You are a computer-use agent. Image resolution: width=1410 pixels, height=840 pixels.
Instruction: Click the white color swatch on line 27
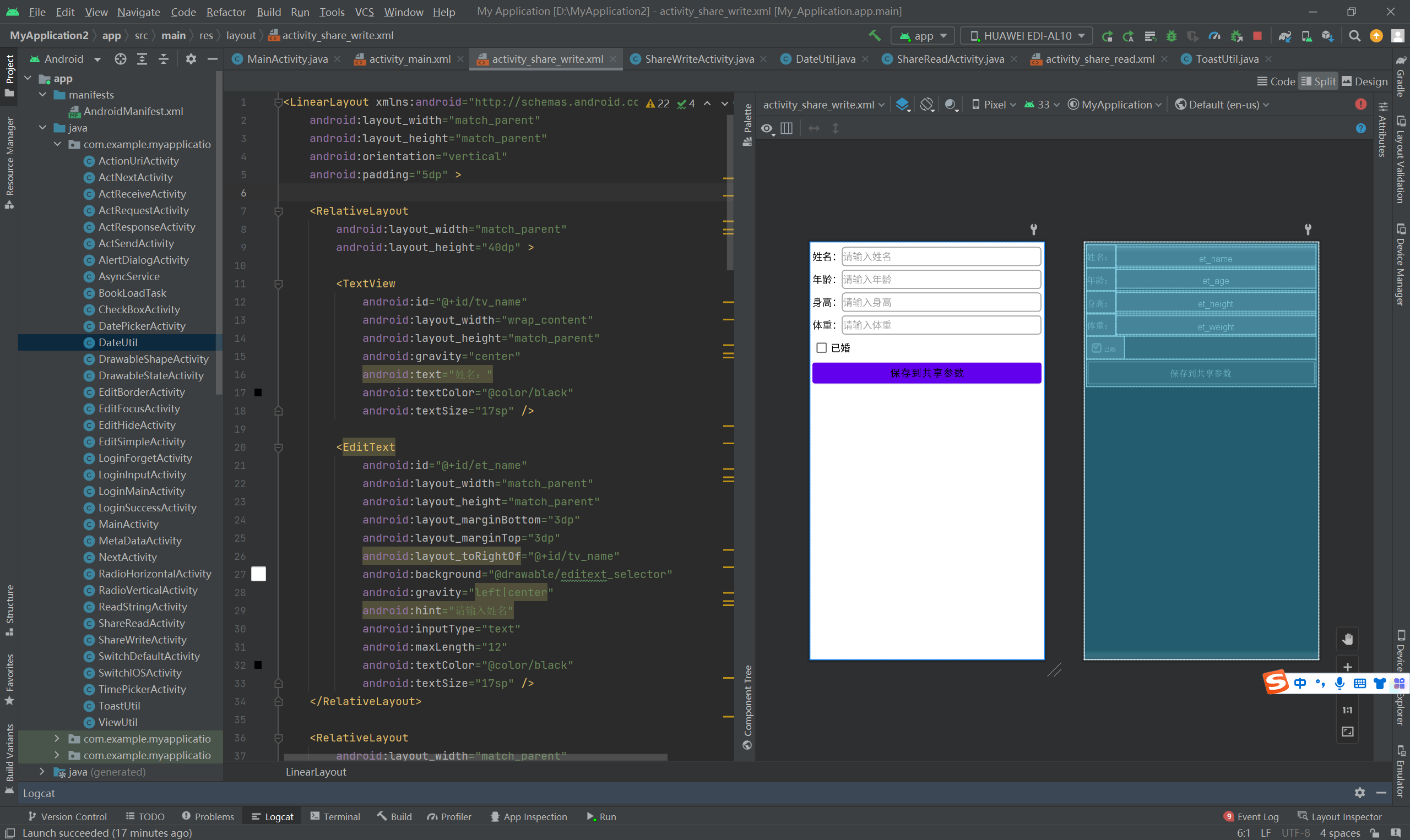[x=258, y=574]
